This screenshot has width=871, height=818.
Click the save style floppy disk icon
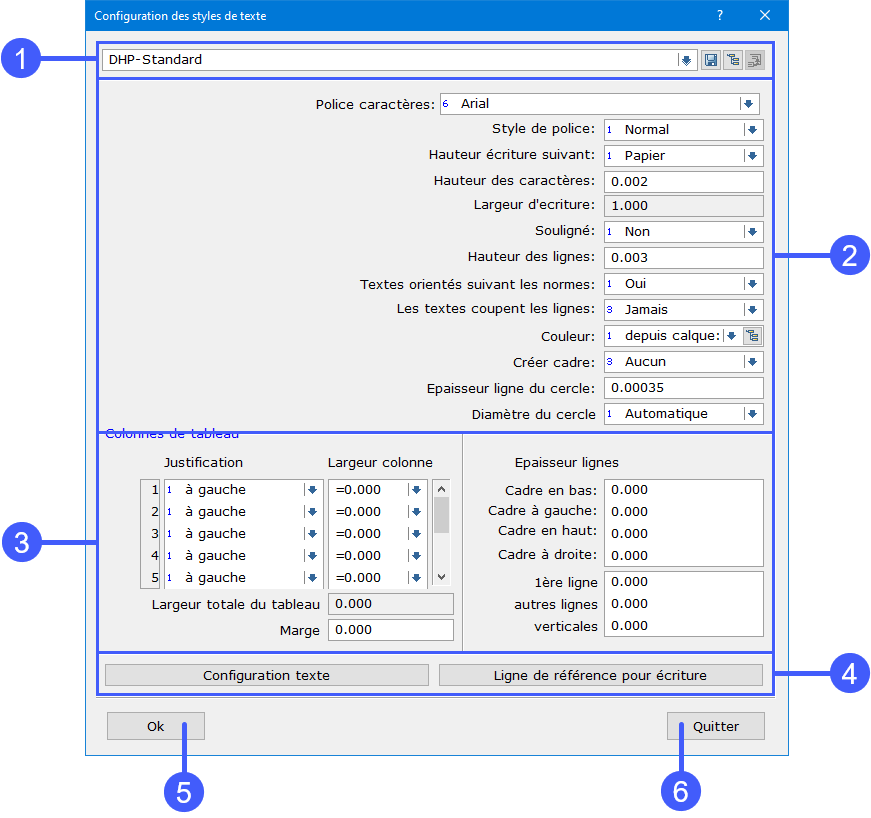(x=710, y=60)
